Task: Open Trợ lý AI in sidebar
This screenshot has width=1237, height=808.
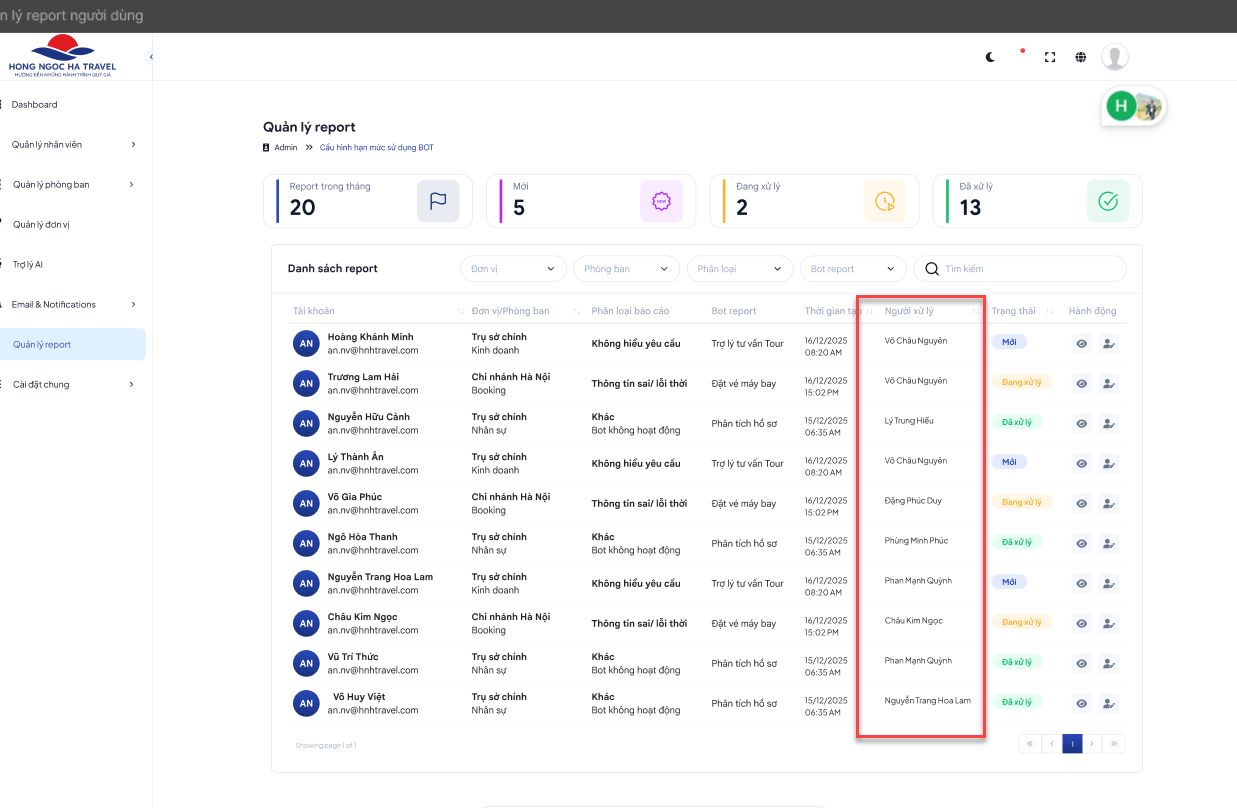Action: (x=28, y=265)
